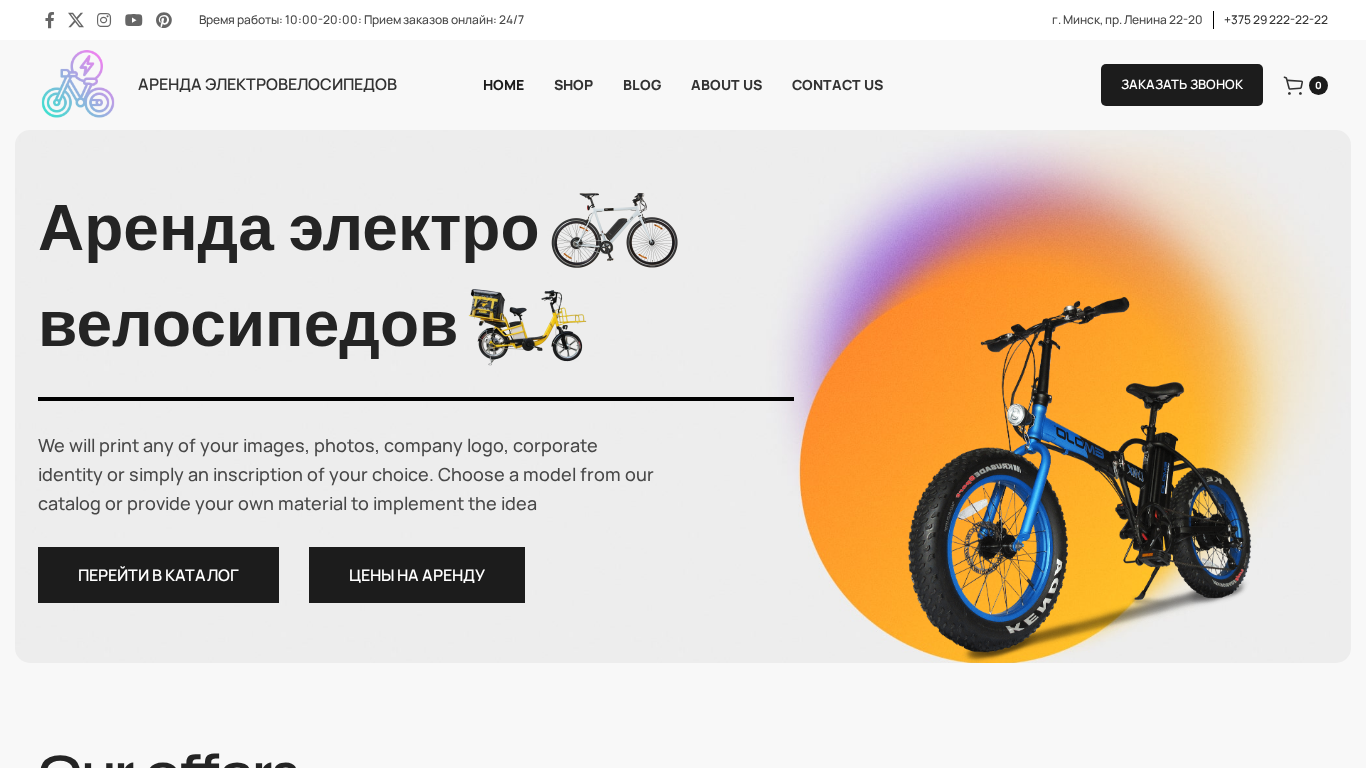This screenshot has width=1366, height=768.
Task: Open the ABOUT US menu item
Action: [x=726, y=85]
